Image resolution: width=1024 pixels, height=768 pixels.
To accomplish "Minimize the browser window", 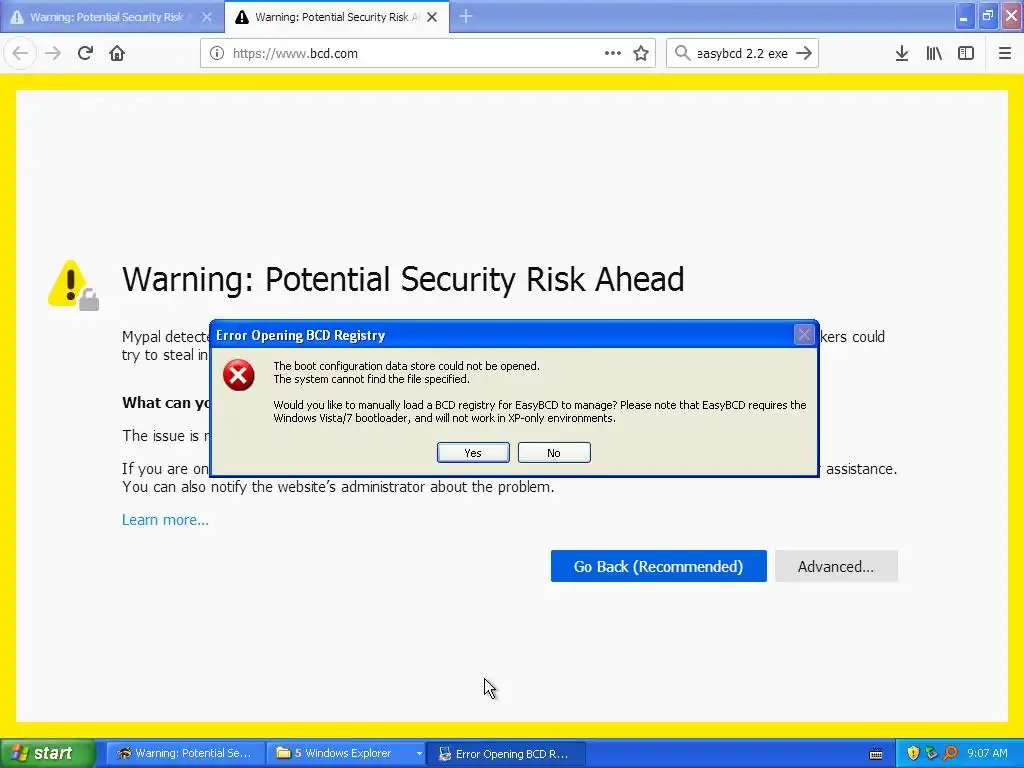I will click(964, 16).
